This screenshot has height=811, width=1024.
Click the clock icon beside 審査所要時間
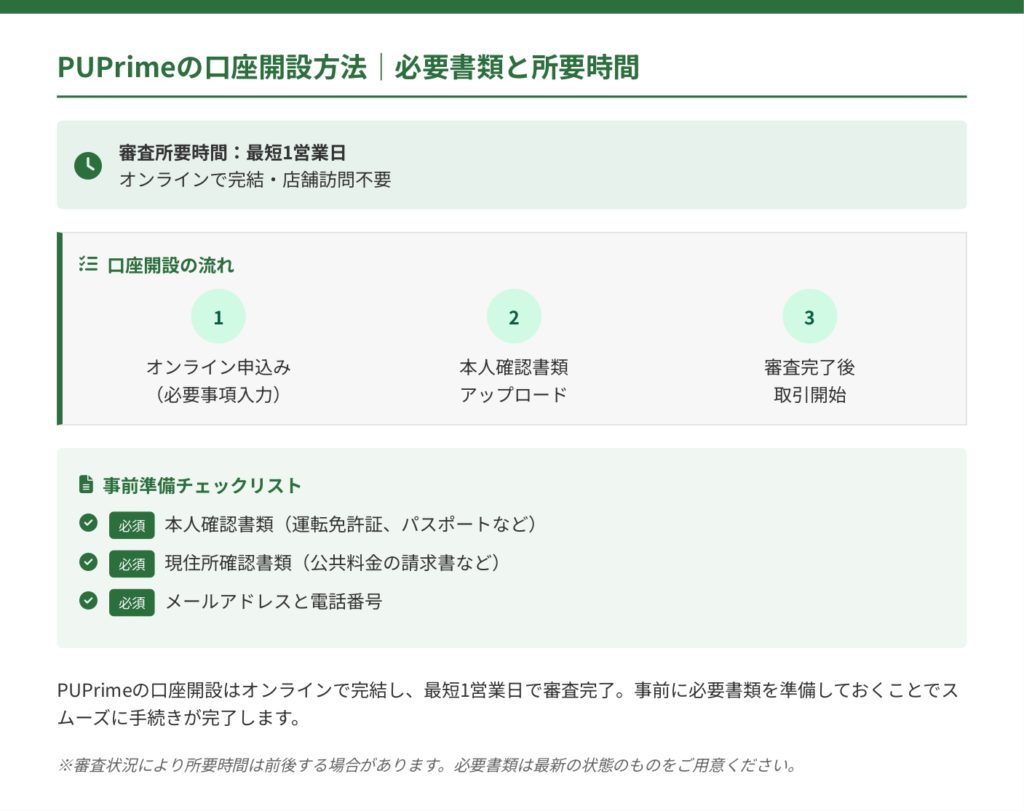click(88, 166)
